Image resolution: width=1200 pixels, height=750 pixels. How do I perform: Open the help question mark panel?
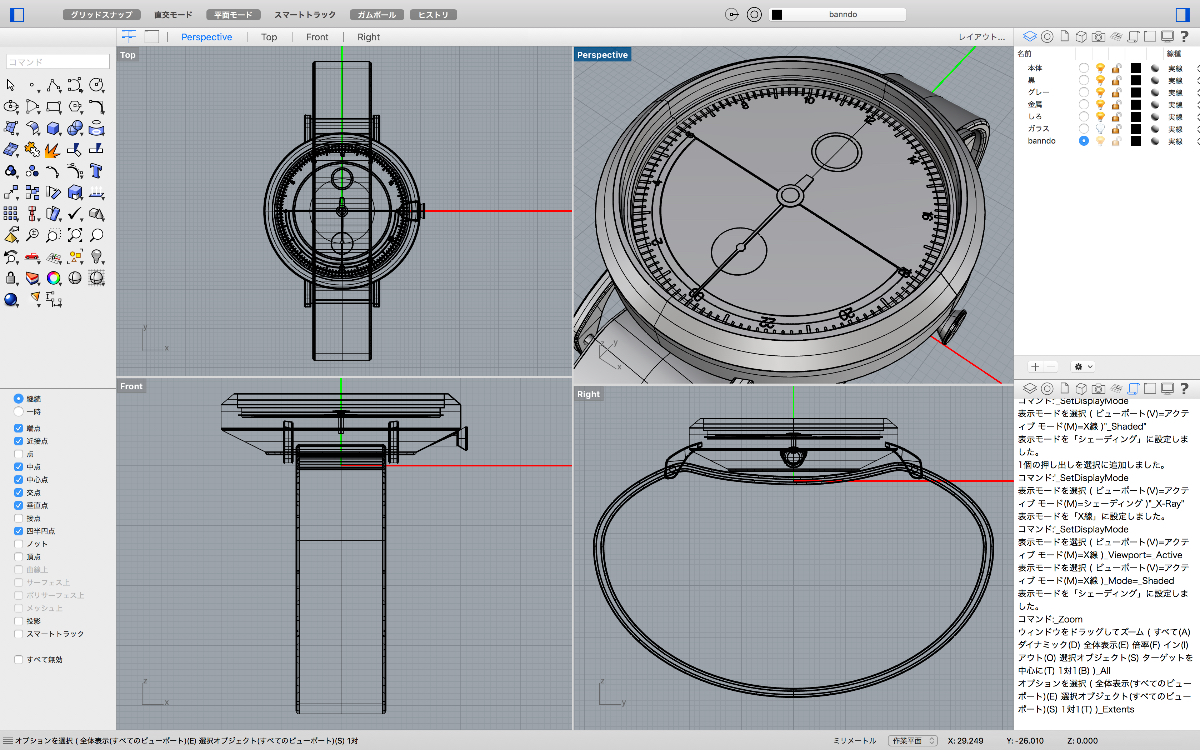(x=1184, y=36)
